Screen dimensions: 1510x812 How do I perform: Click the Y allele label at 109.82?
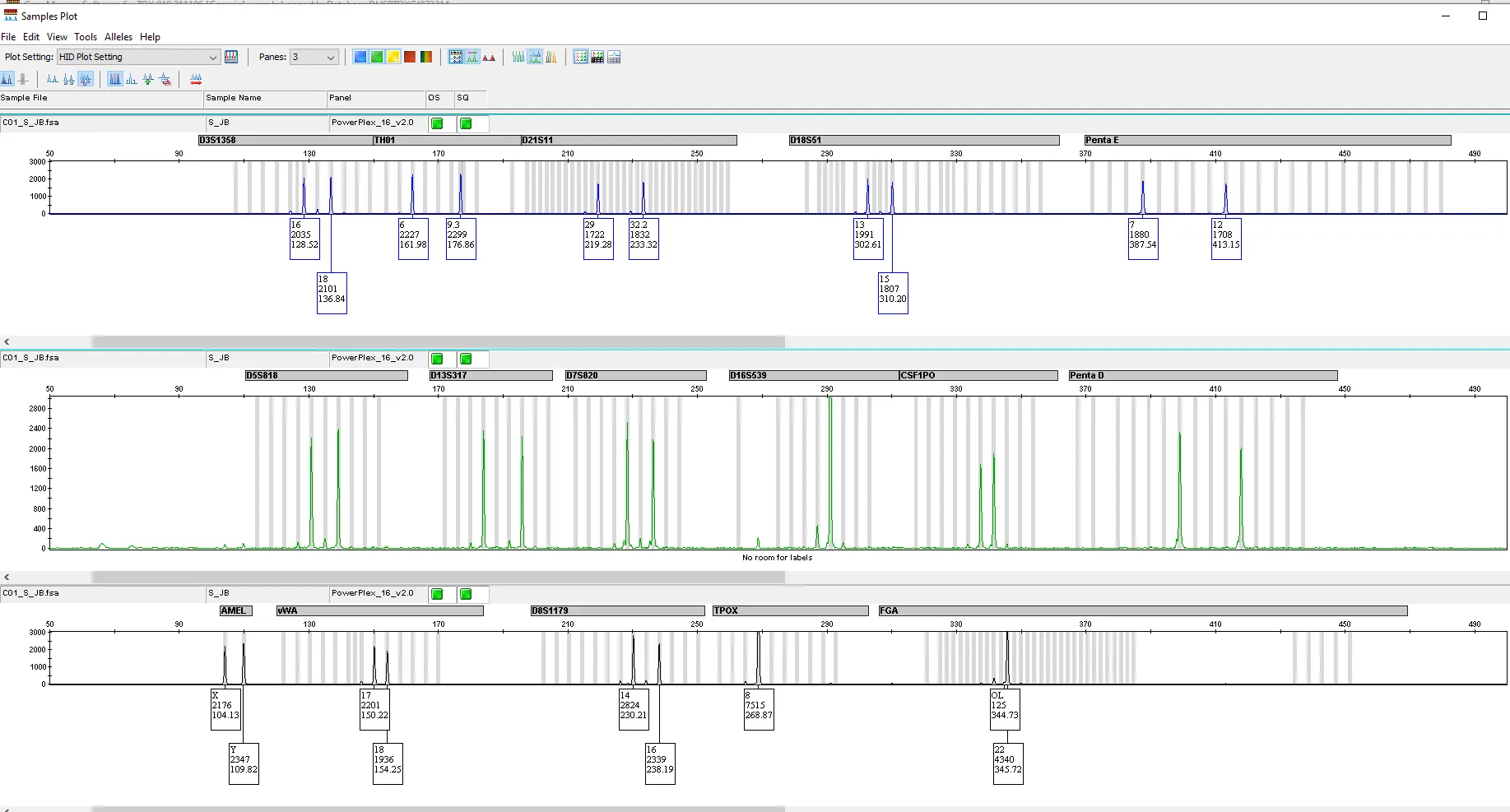pyautogui.click(x=244, y=763)
